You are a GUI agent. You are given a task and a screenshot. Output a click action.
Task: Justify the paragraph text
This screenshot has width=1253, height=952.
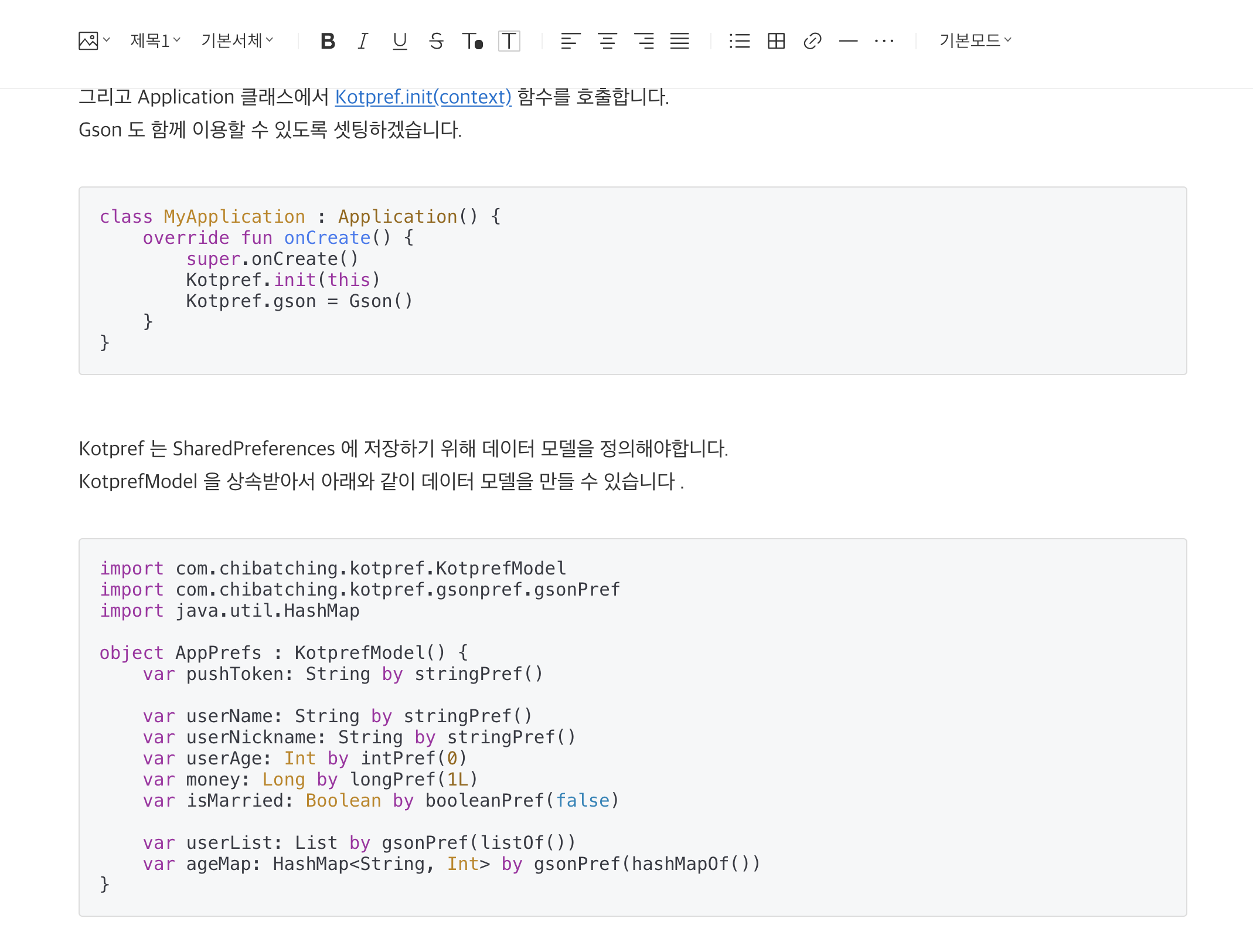coord(680,41)
